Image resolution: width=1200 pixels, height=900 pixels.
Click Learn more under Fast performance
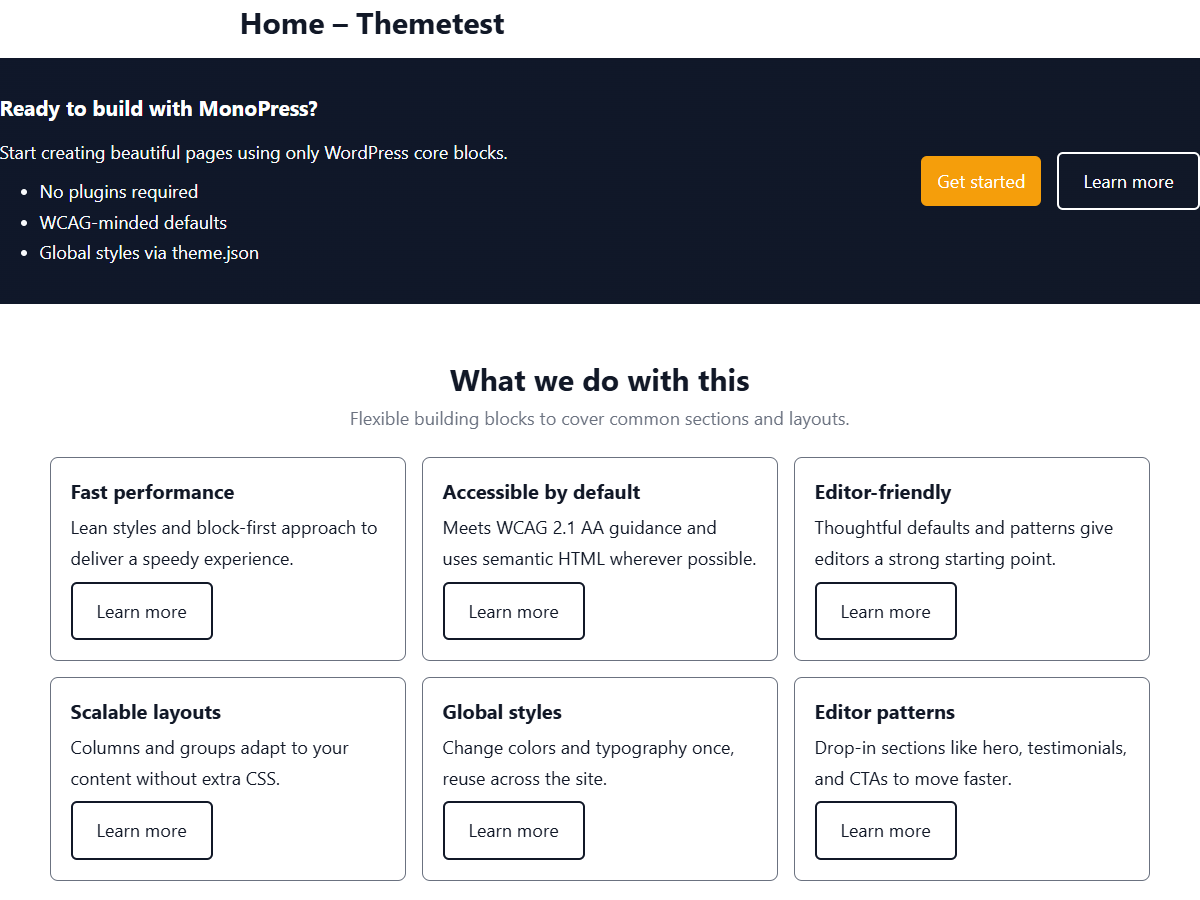[x=141, y=610]
